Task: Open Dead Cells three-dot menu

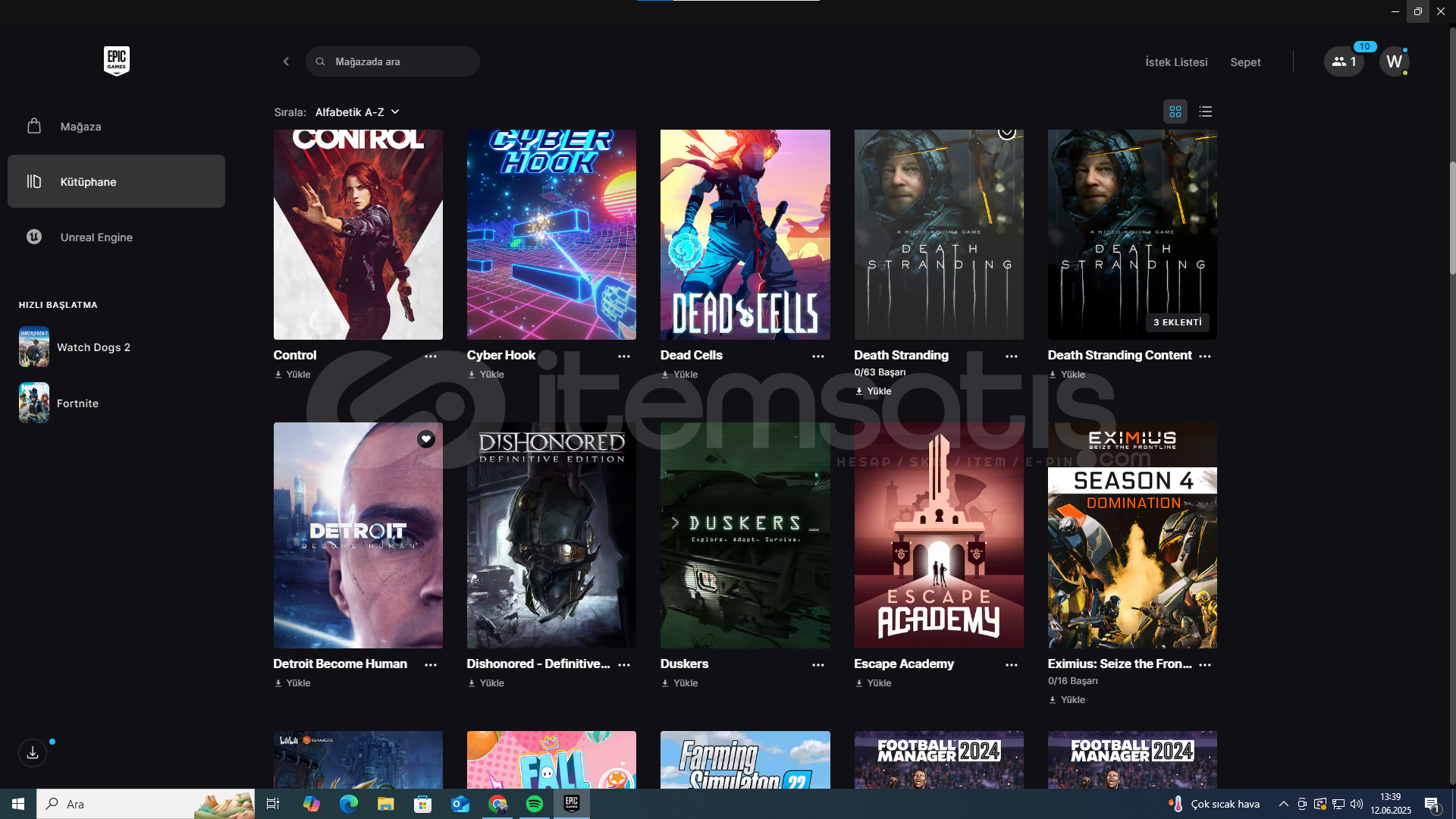Action: point(818,356)
